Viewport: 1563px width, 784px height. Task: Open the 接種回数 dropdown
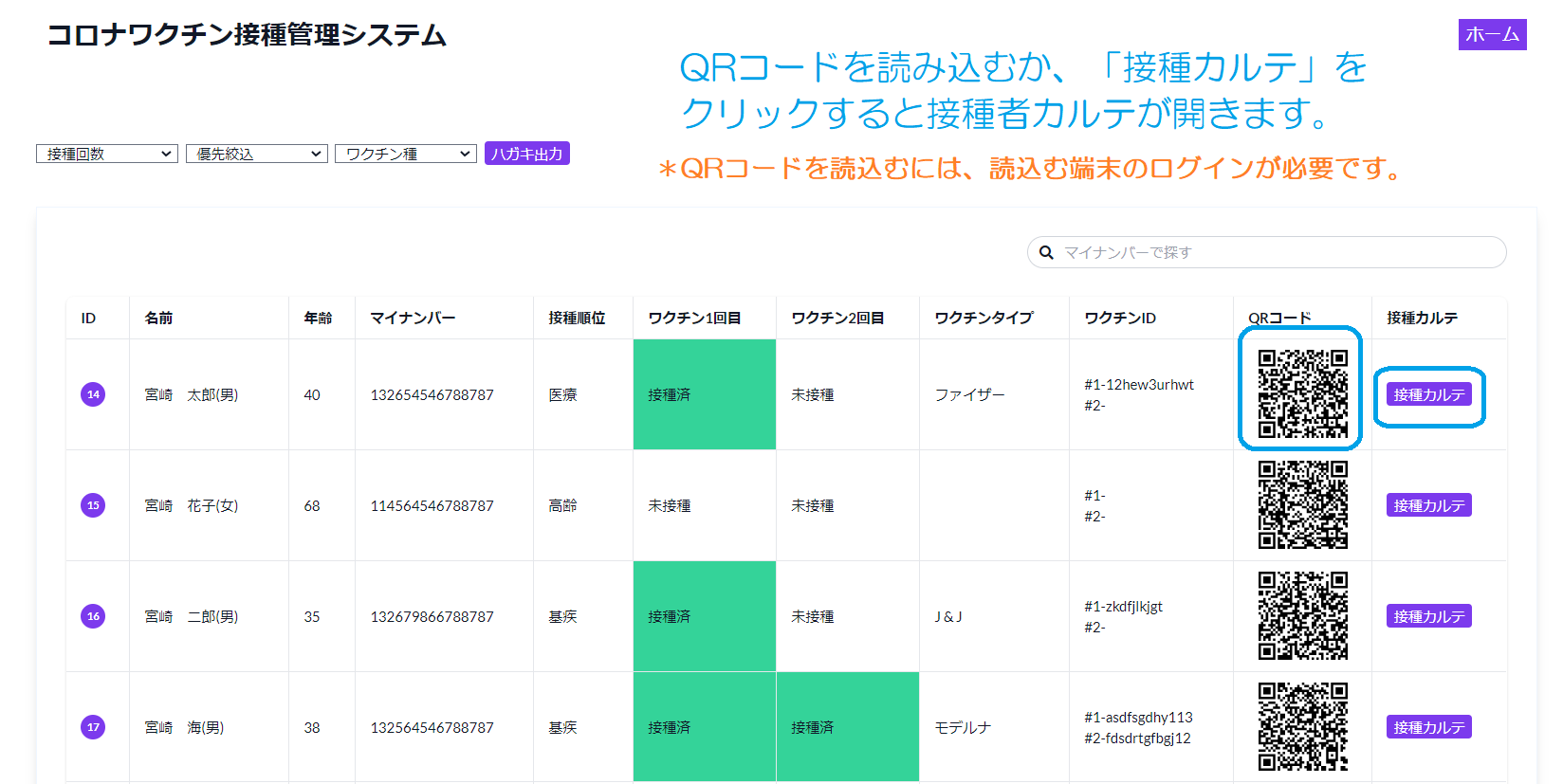(107, 154)
